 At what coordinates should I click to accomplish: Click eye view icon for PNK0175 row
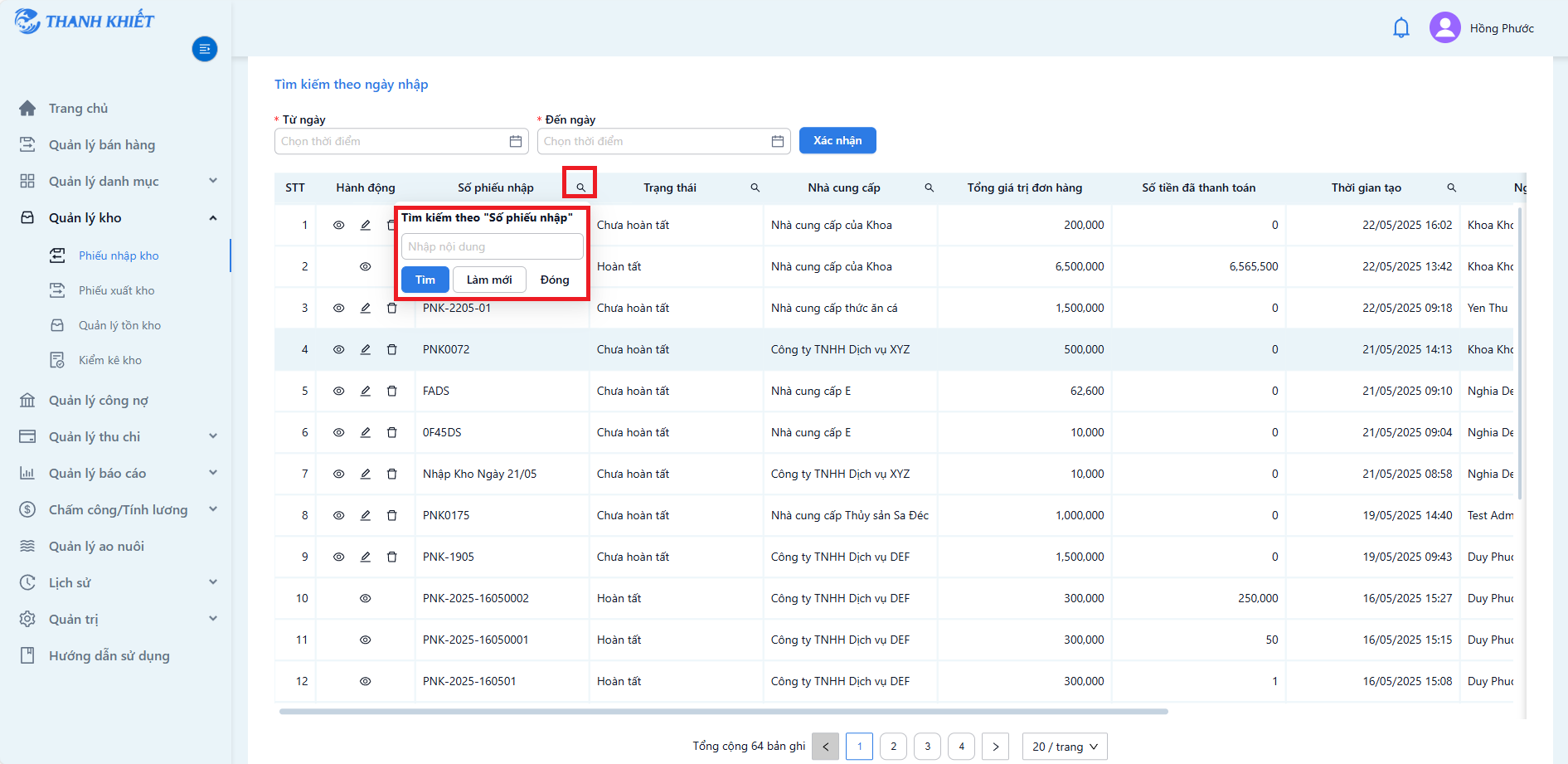339,515
